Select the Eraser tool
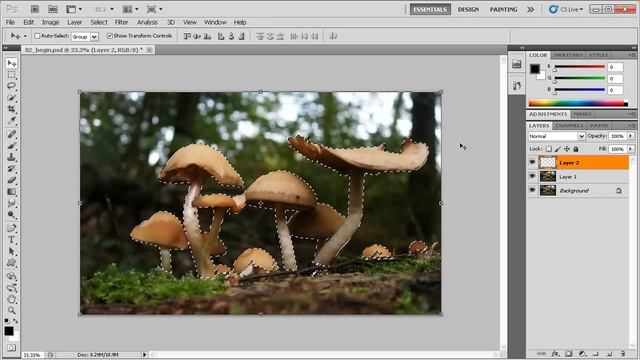This screenshot has width=640, height=360. [x=11, y=180]
